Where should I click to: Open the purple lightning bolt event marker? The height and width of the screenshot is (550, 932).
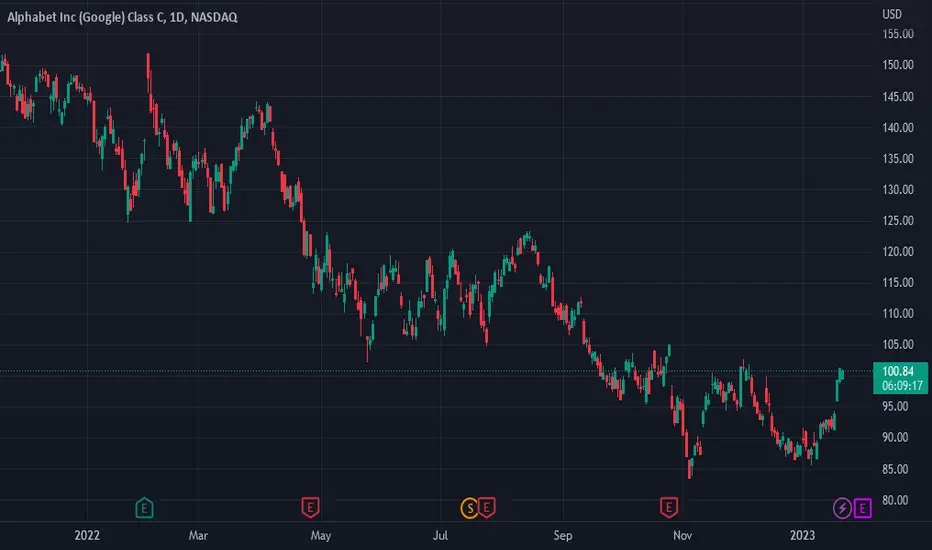coord(842,508)
